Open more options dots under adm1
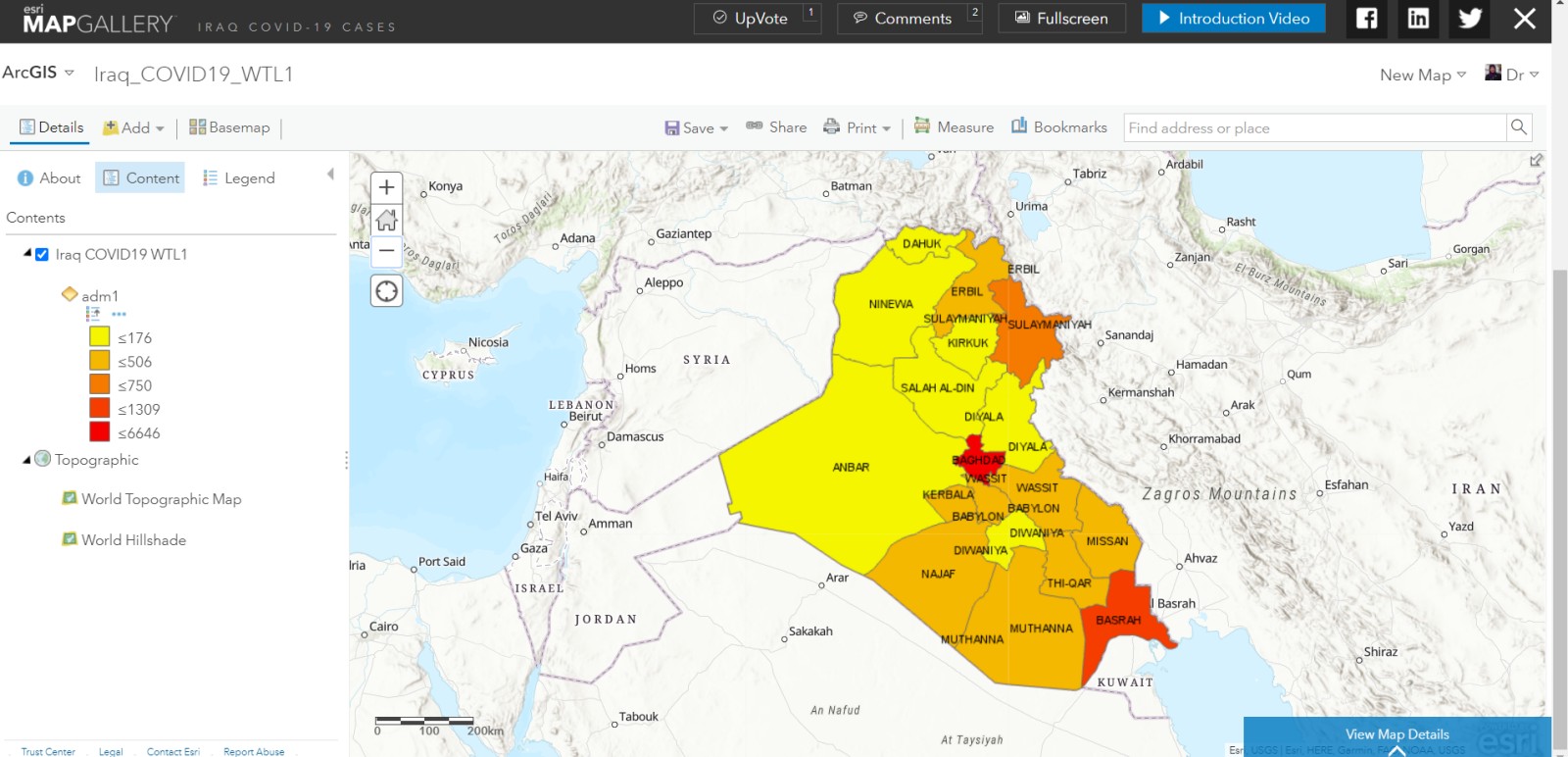 119,314
